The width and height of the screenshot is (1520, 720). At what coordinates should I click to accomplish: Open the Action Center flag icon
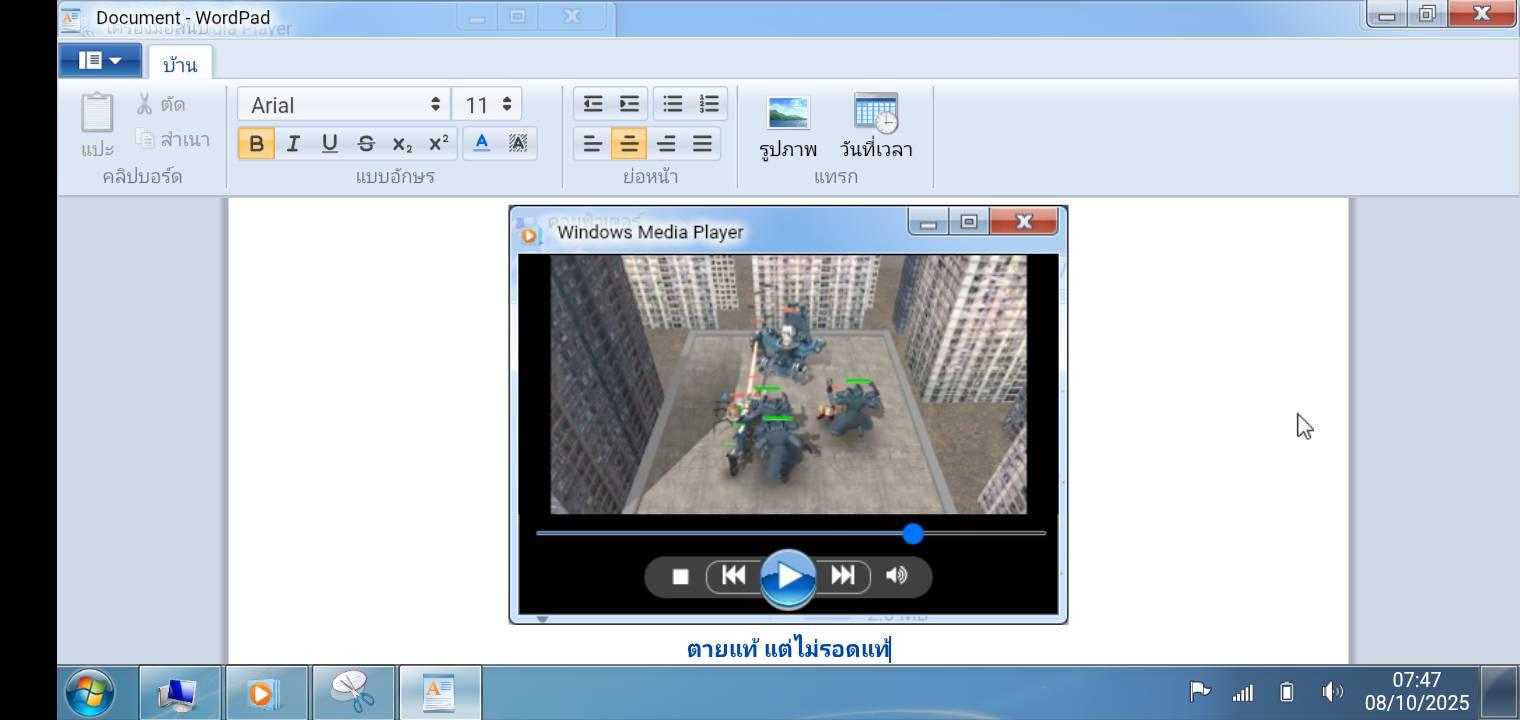1199,691
